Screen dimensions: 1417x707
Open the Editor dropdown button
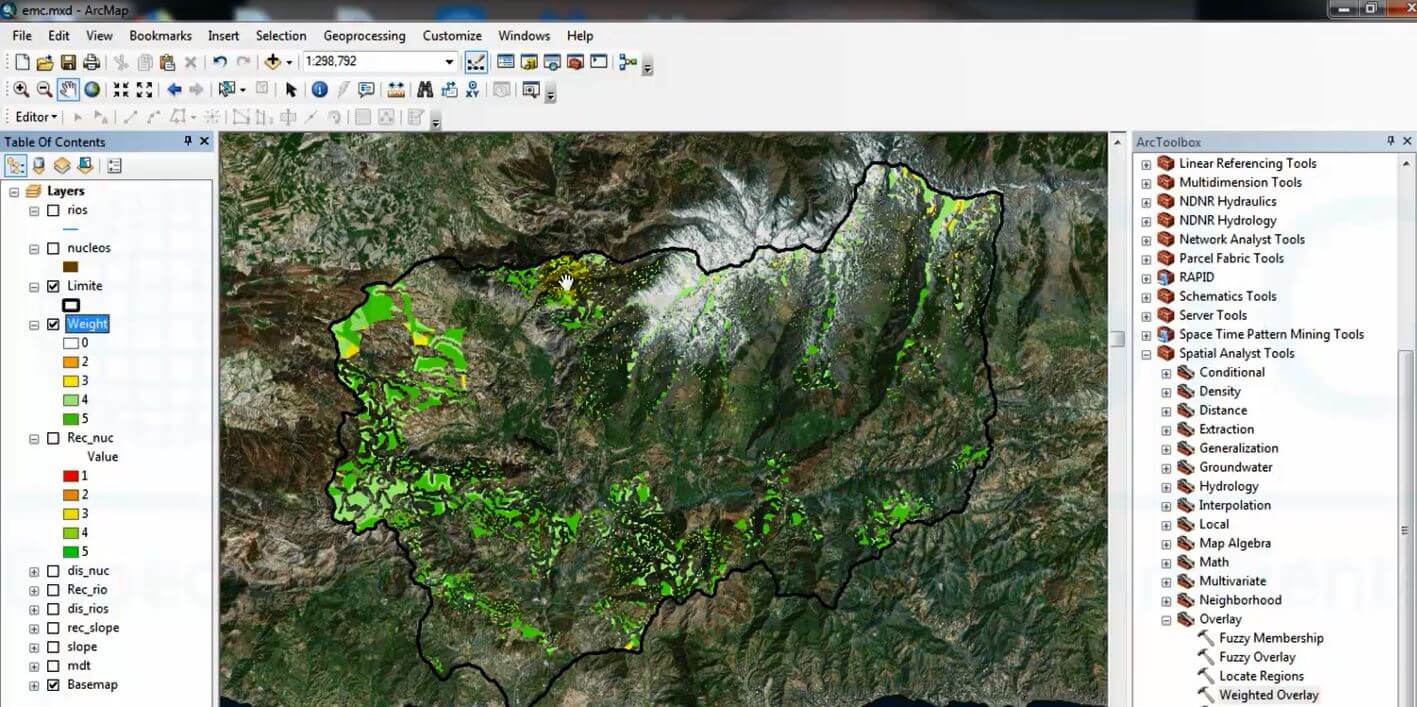[x=36, y=118]
